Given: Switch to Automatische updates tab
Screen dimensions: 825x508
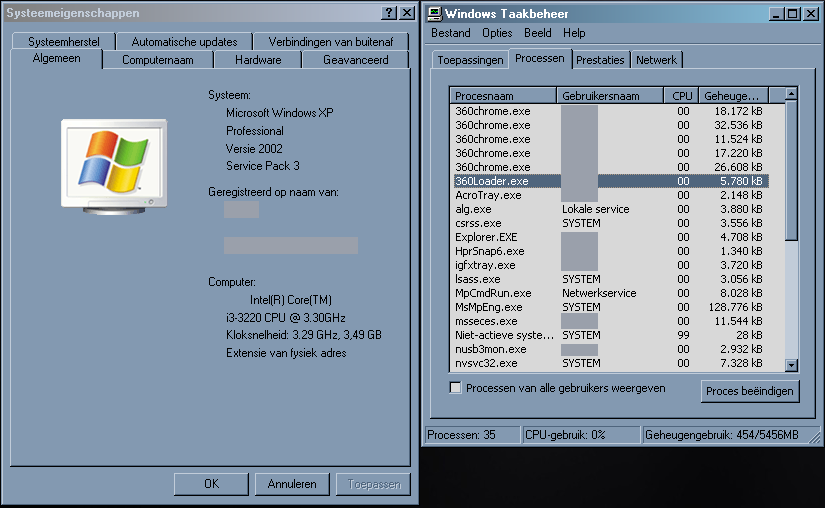Looking at the screenshot, I should (x=184, y=42).
